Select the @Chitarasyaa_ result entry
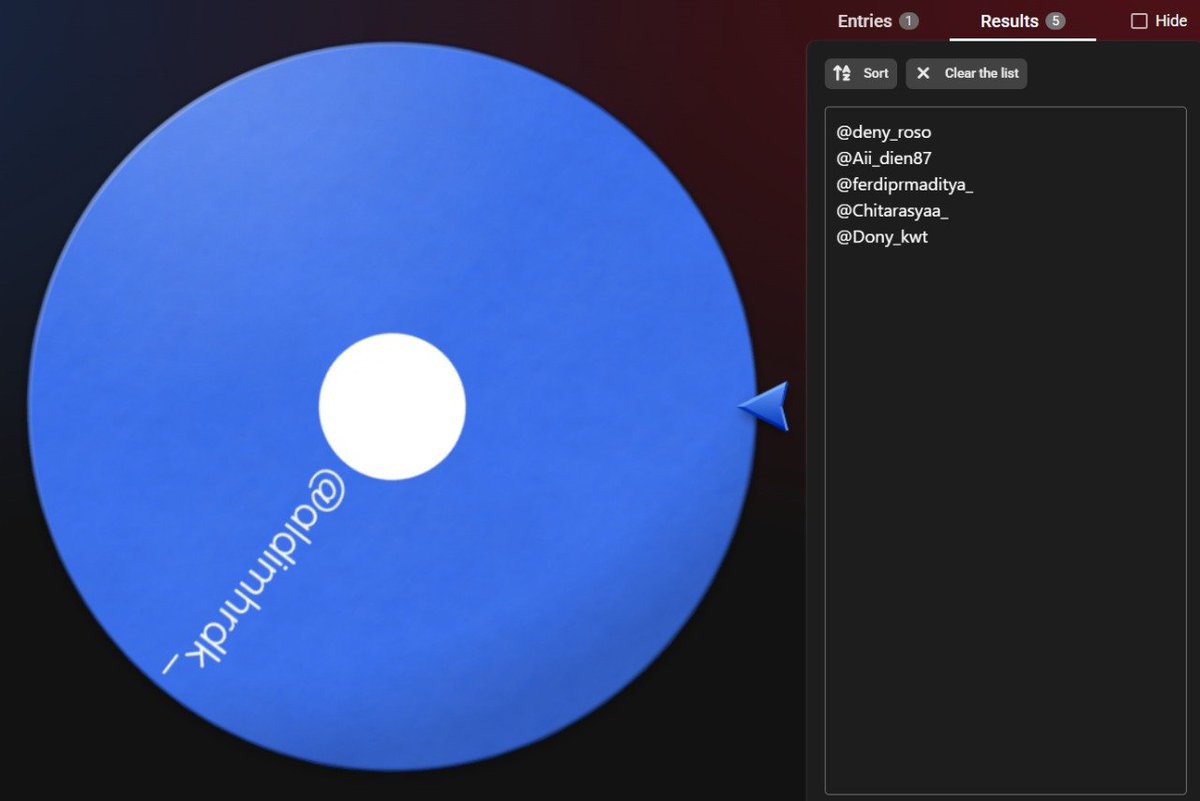The width and height of the screenshot is (1200, 801). [892, 211]
